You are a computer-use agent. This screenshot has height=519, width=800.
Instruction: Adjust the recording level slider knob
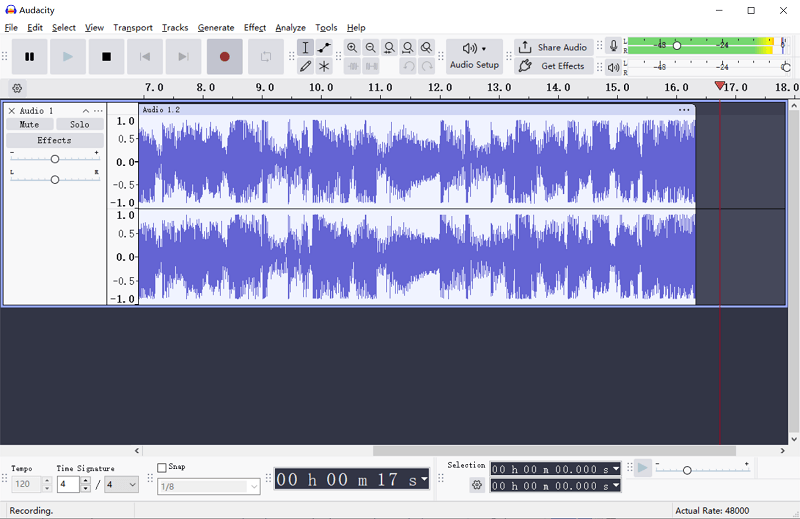(x=677, y=45)
